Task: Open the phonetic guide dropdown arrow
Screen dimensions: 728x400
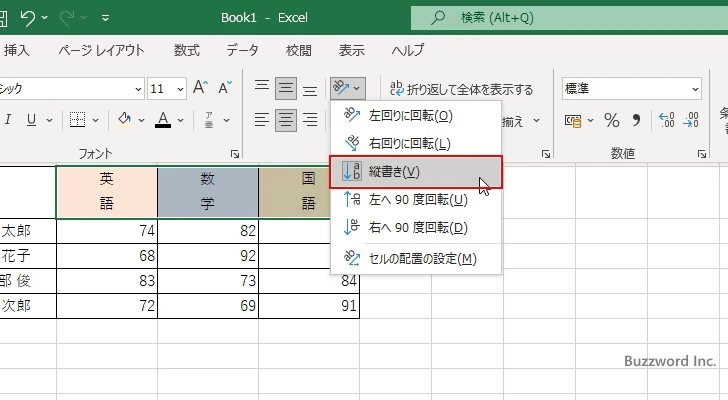Action: pyautogui.click(x=226, y=120)
